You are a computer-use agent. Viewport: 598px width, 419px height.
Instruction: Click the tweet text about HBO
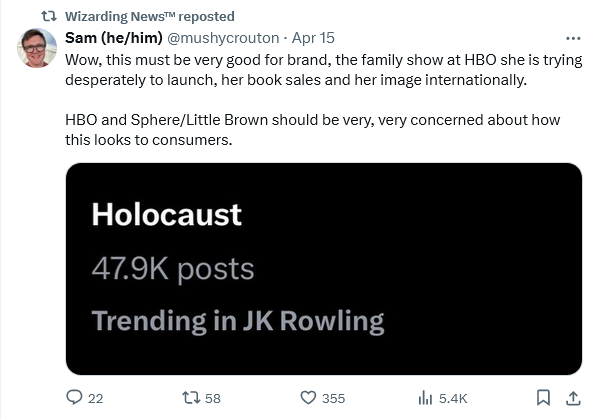click(x=324, y=100)
